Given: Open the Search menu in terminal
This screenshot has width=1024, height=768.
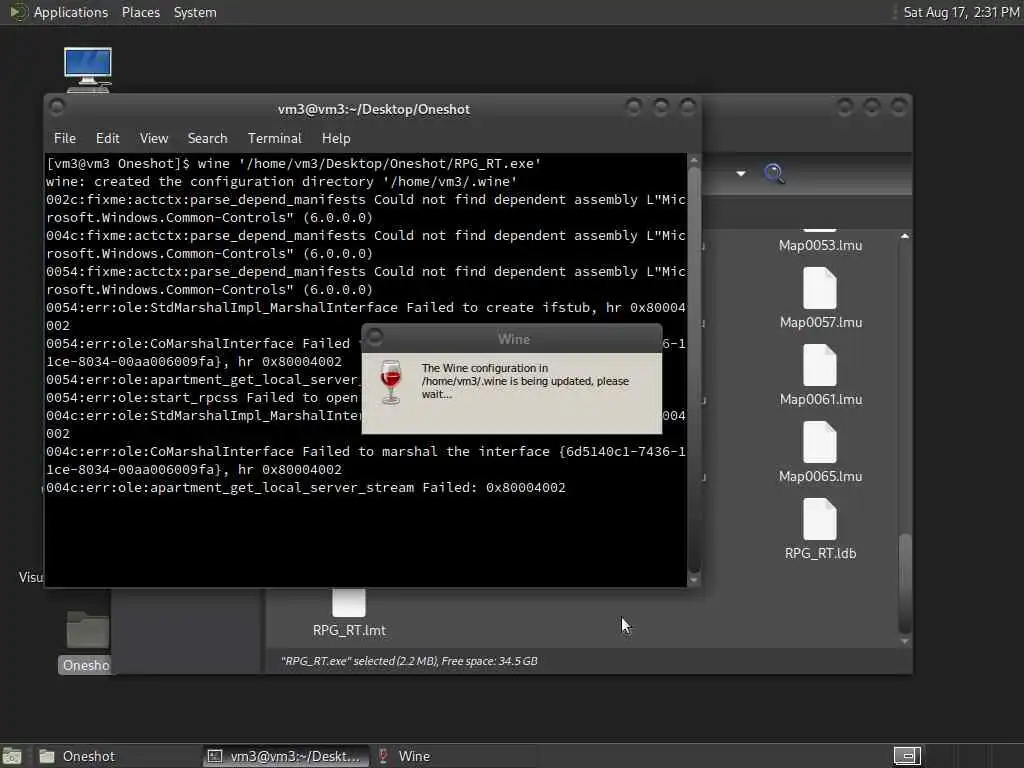Looking at the screenshot, I should [207, 138].
